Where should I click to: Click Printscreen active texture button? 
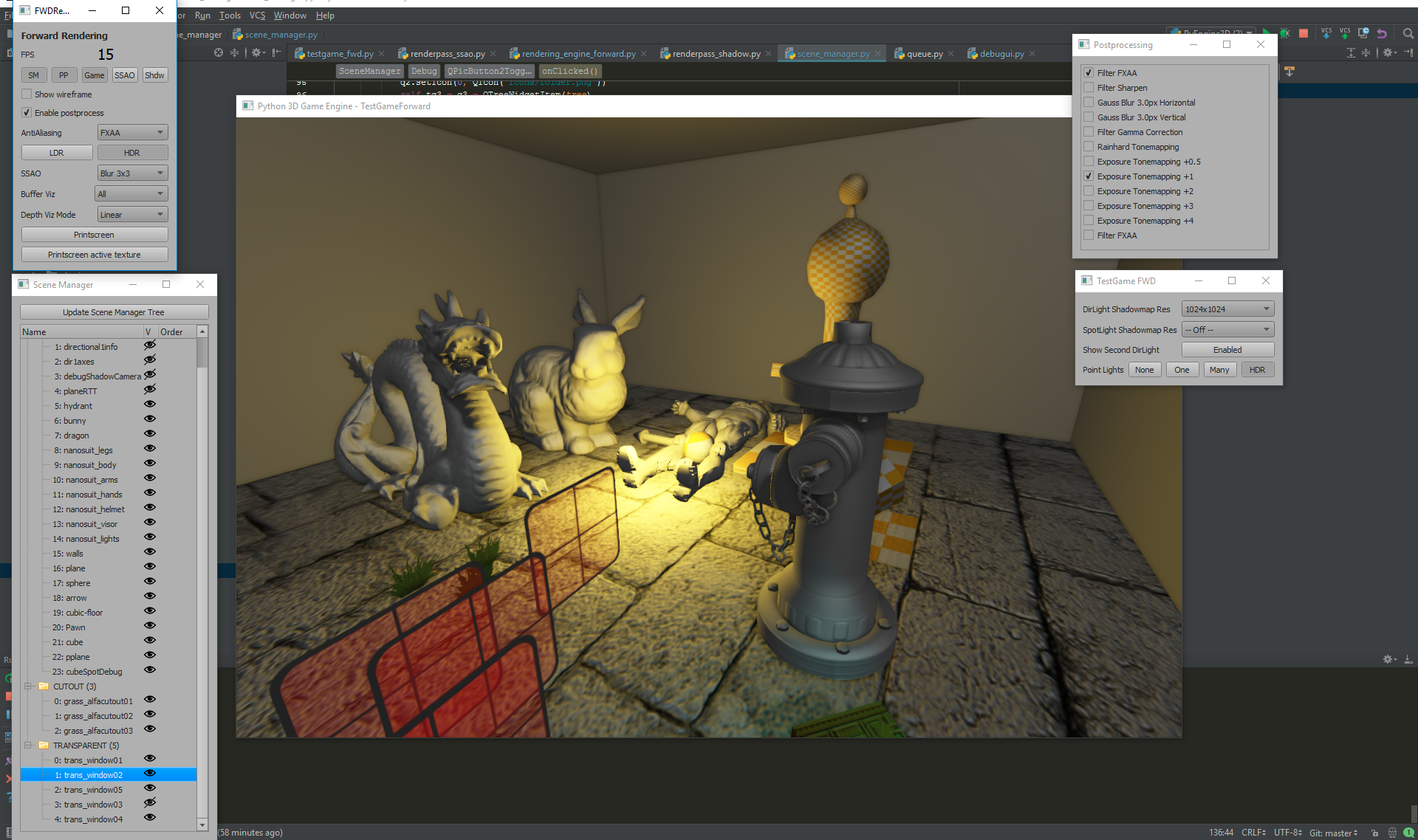pos(95,255)
